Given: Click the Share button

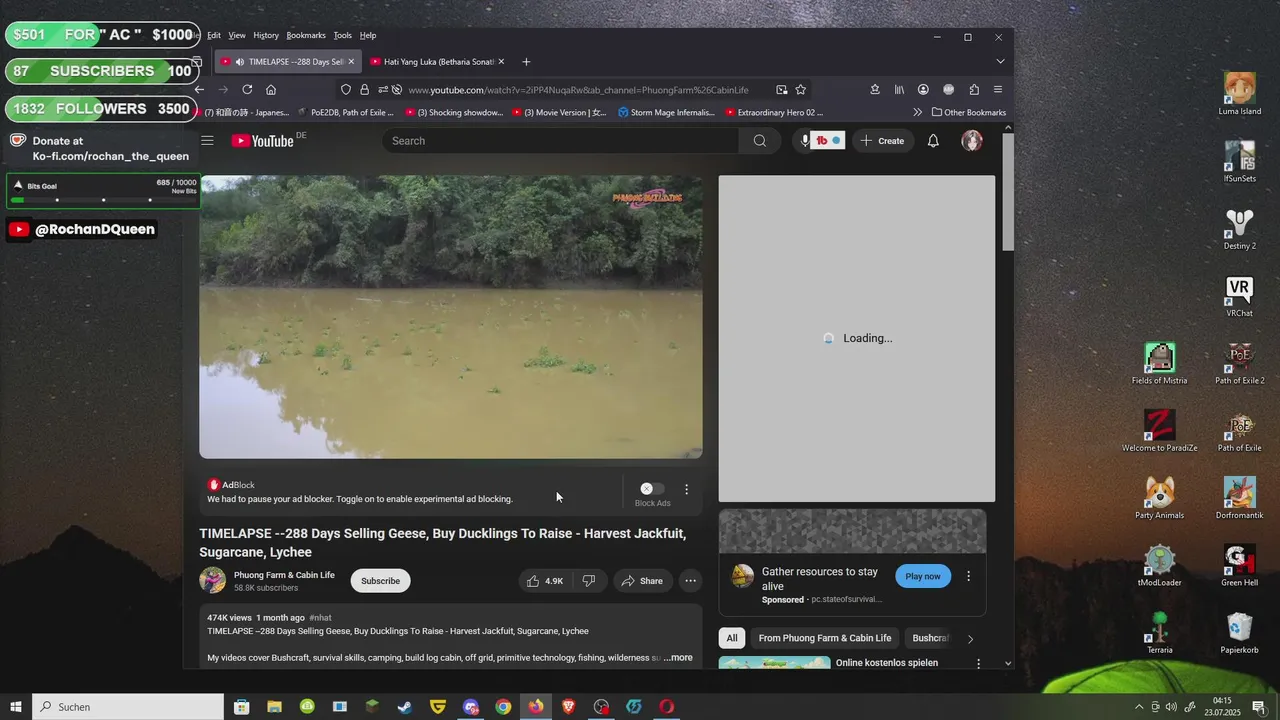Looking at the screenshot, I should tap(641, 581).
